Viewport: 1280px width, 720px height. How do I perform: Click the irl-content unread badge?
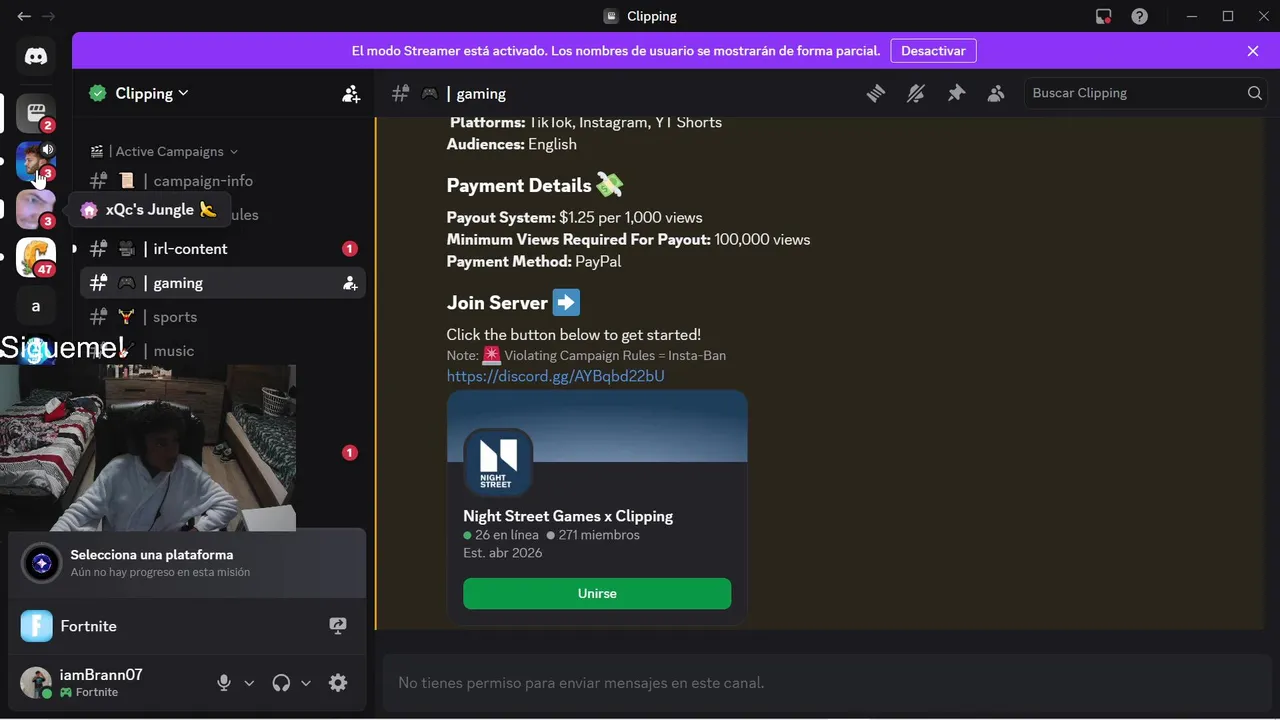click(349, 249)
